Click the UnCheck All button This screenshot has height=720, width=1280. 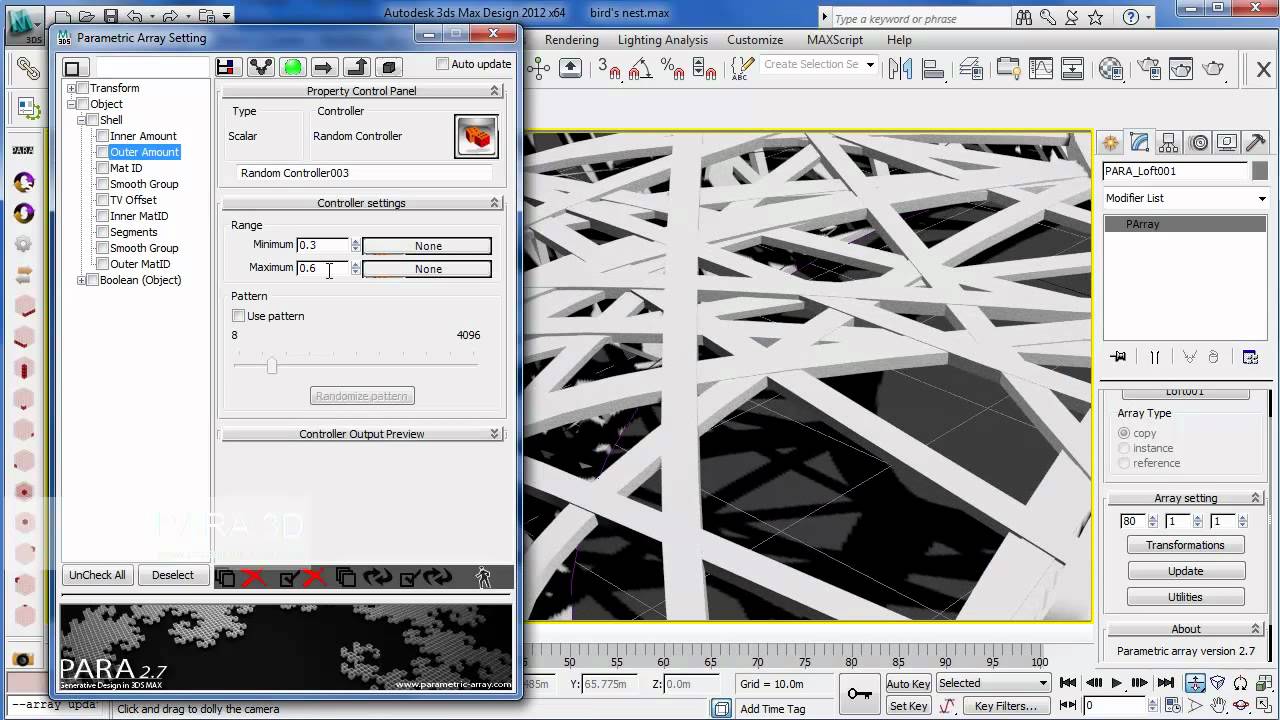pos(97,575)
